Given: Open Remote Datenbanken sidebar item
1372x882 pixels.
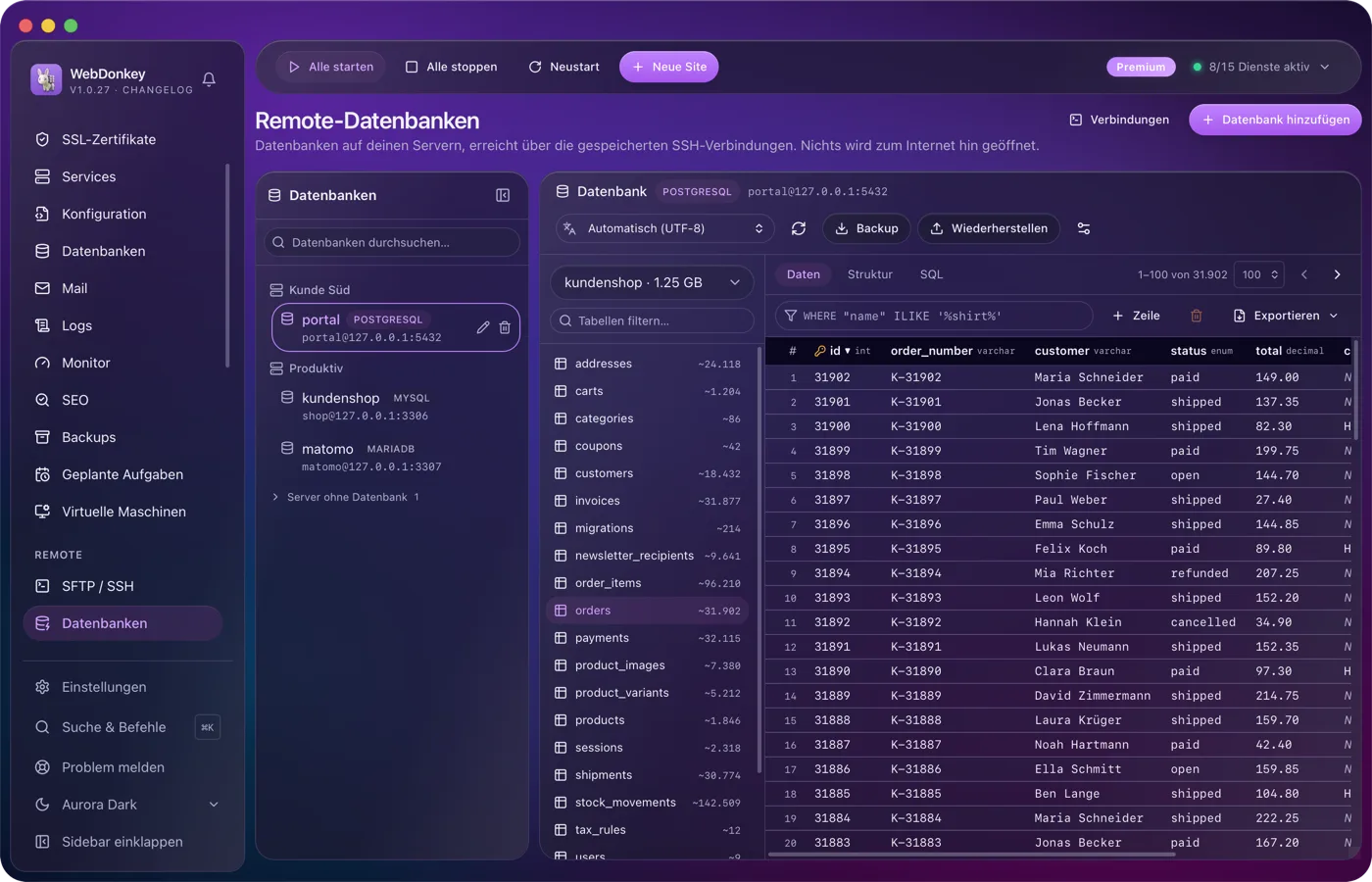Looking at the screenshot, I should tap(123, 623).
